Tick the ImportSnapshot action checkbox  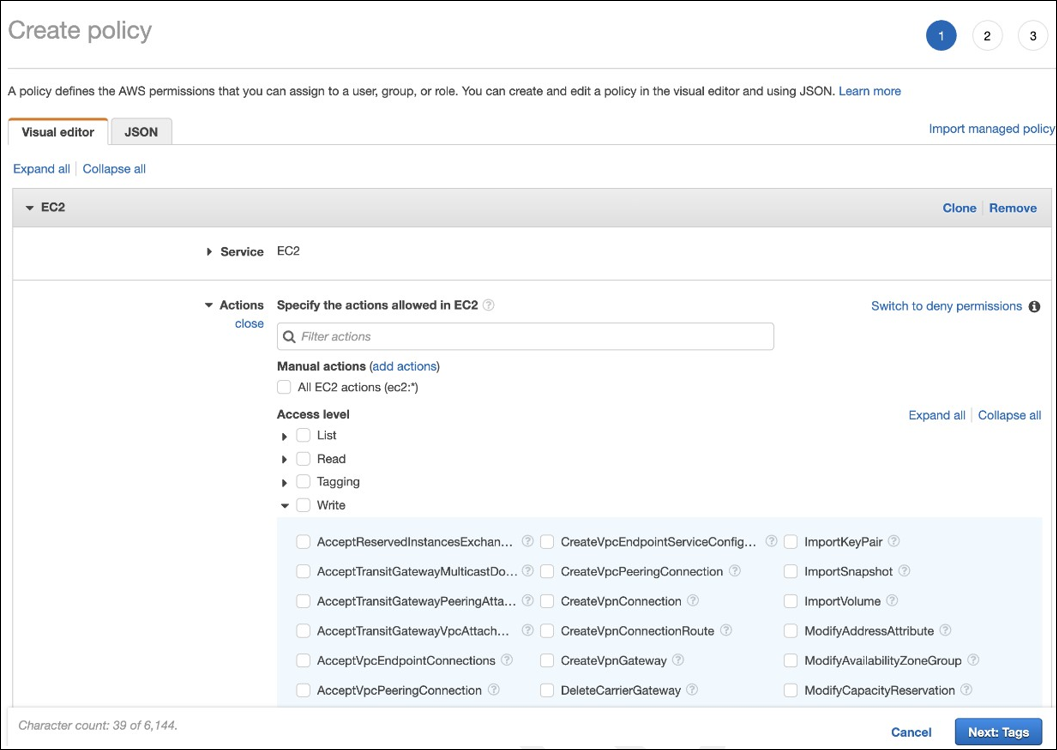pyautogui.click(x=791, y=571)
